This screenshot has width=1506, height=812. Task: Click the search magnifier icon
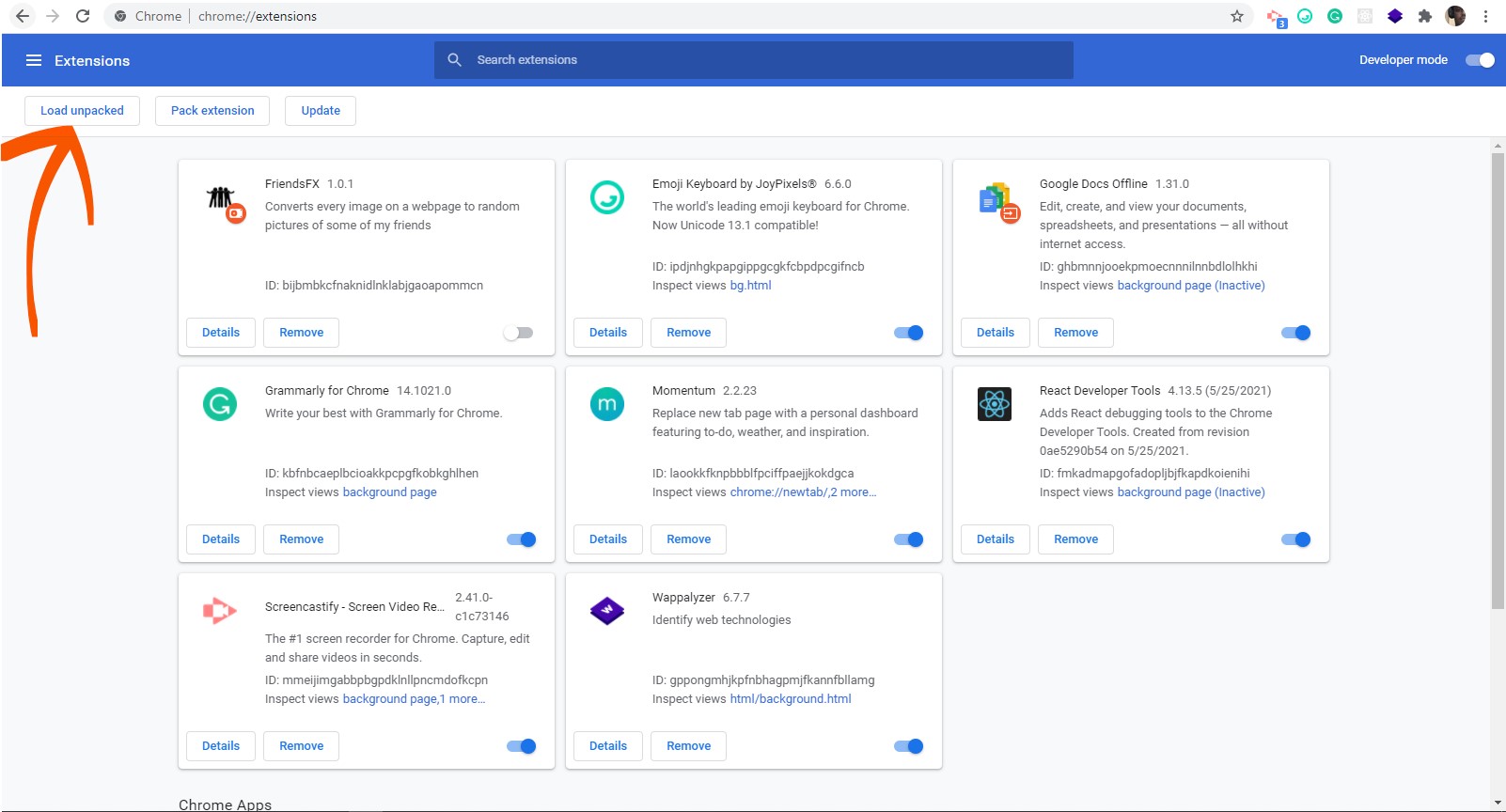tap(455, 59)
